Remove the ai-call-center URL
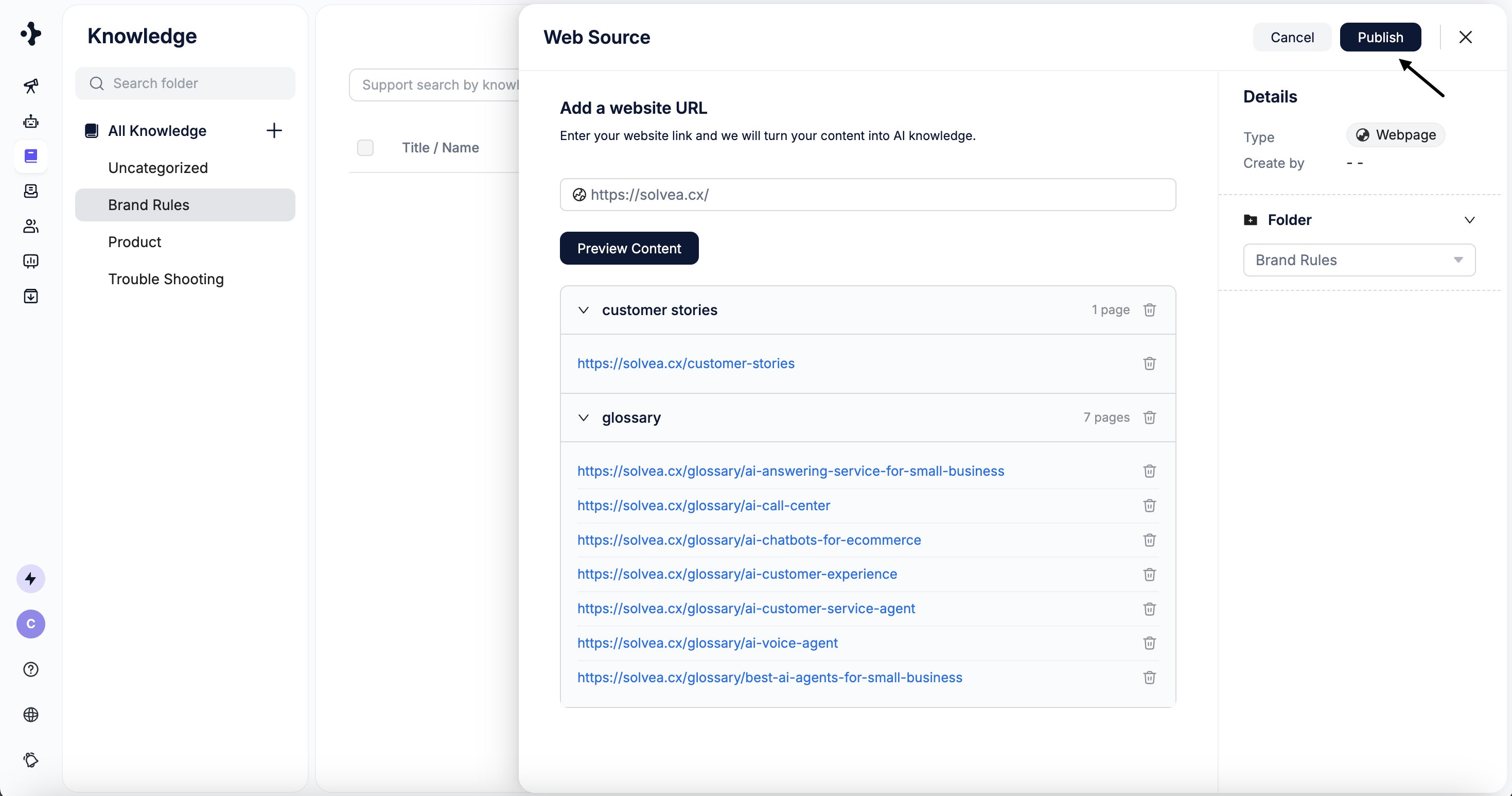1512x796 pixels. (x=1149, y=506)
